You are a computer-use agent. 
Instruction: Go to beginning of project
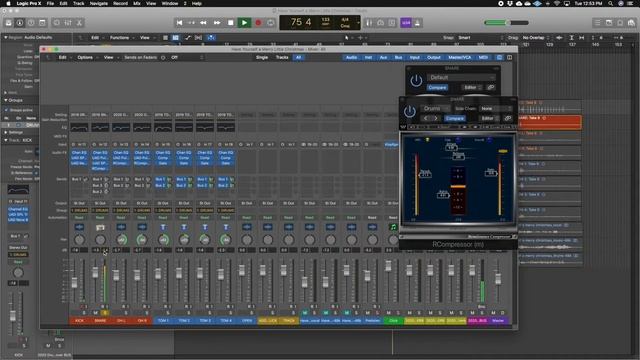click(x=179, y=23)
